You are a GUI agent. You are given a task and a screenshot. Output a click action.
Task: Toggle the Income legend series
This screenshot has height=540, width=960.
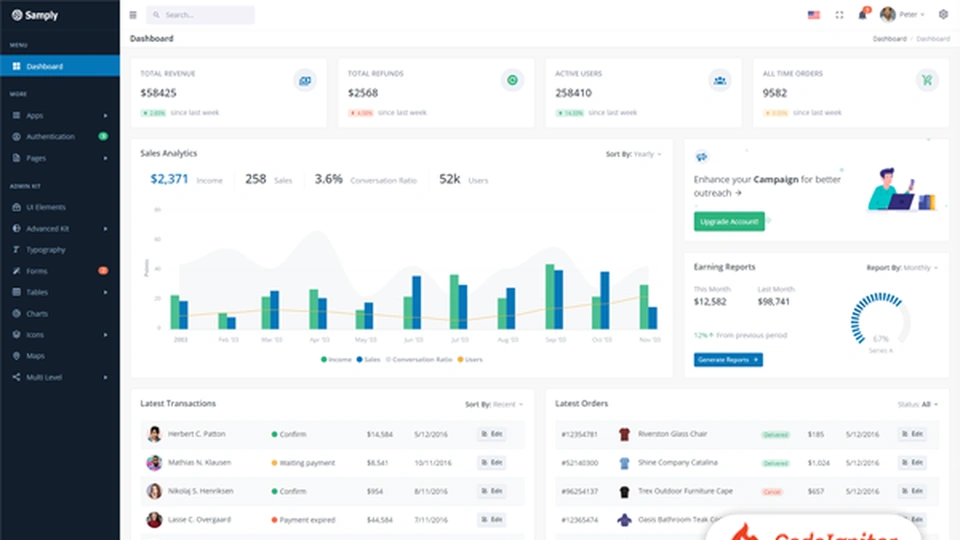337,359
